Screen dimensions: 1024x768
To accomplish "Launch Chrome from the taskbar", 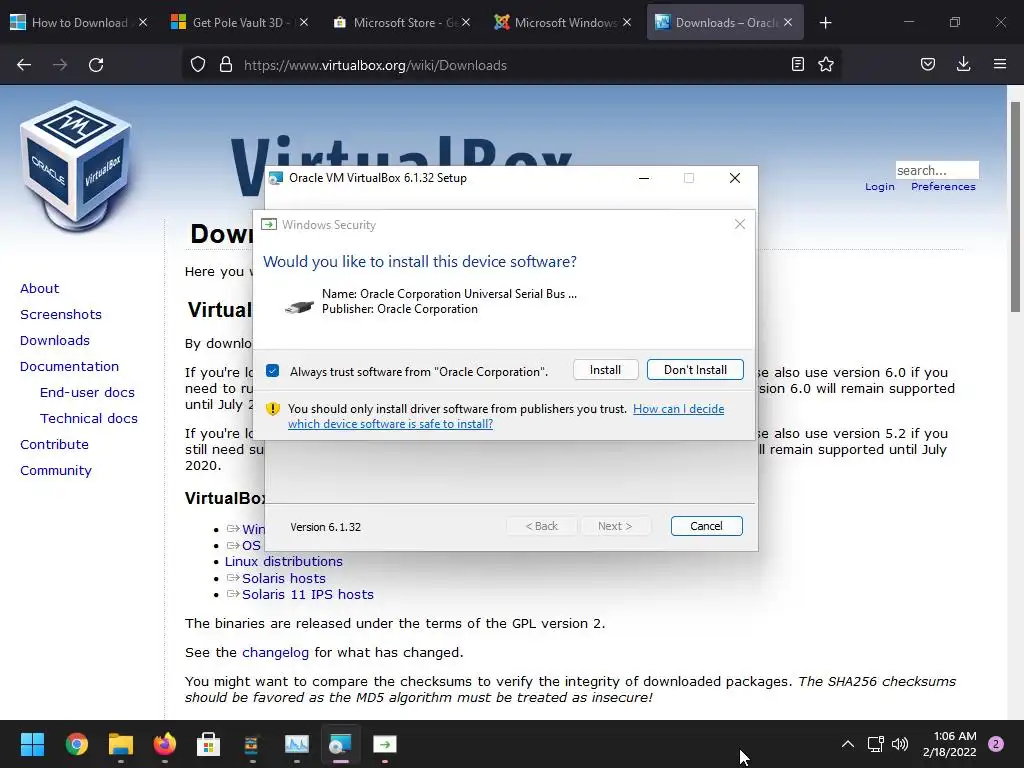I will pos(76,744).
